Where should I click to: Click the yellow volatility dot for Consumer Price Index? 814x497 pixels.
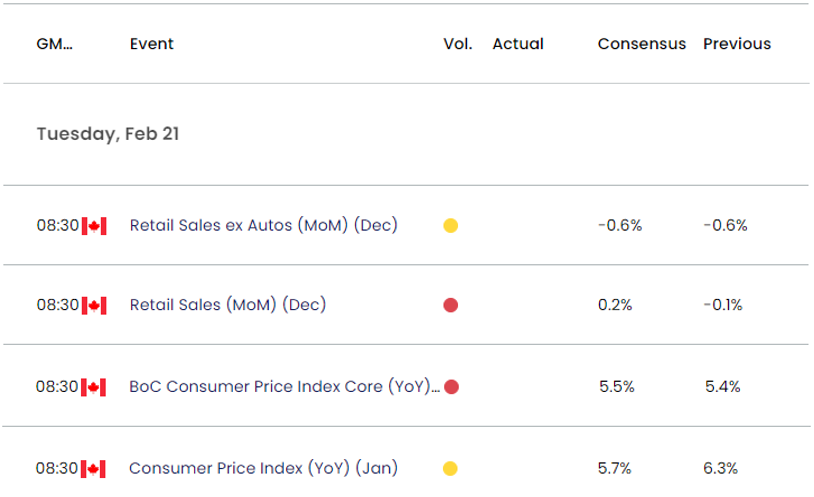point(450,468)
